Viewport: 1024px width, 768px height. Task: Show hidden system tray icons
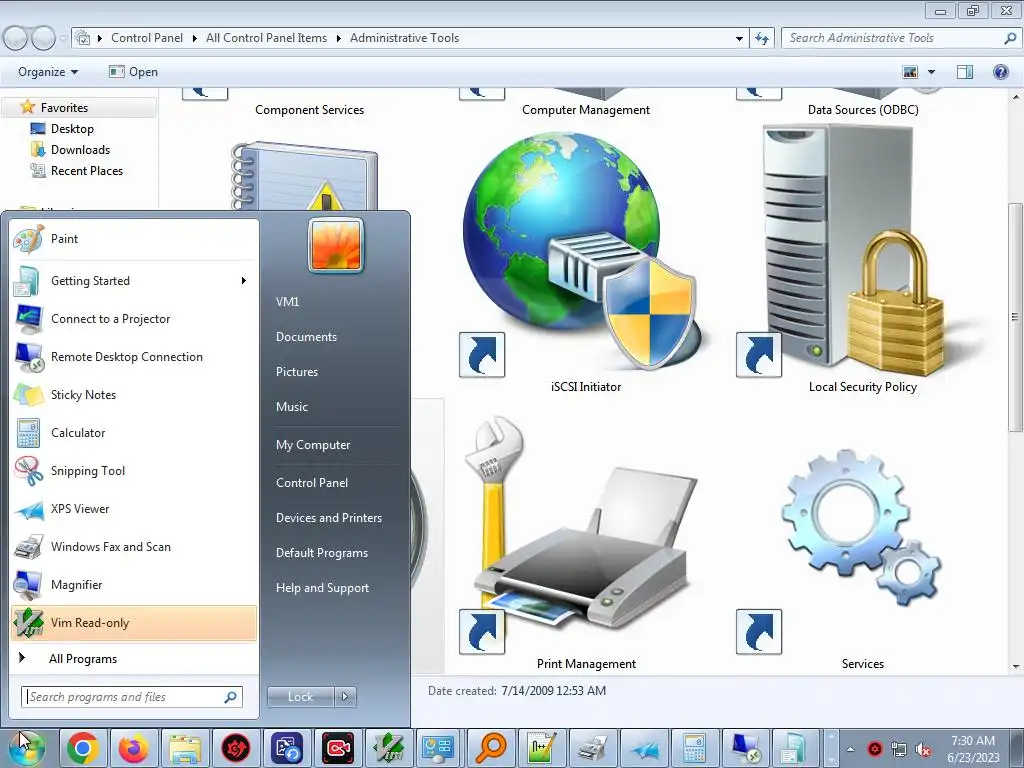click(851, 749)
